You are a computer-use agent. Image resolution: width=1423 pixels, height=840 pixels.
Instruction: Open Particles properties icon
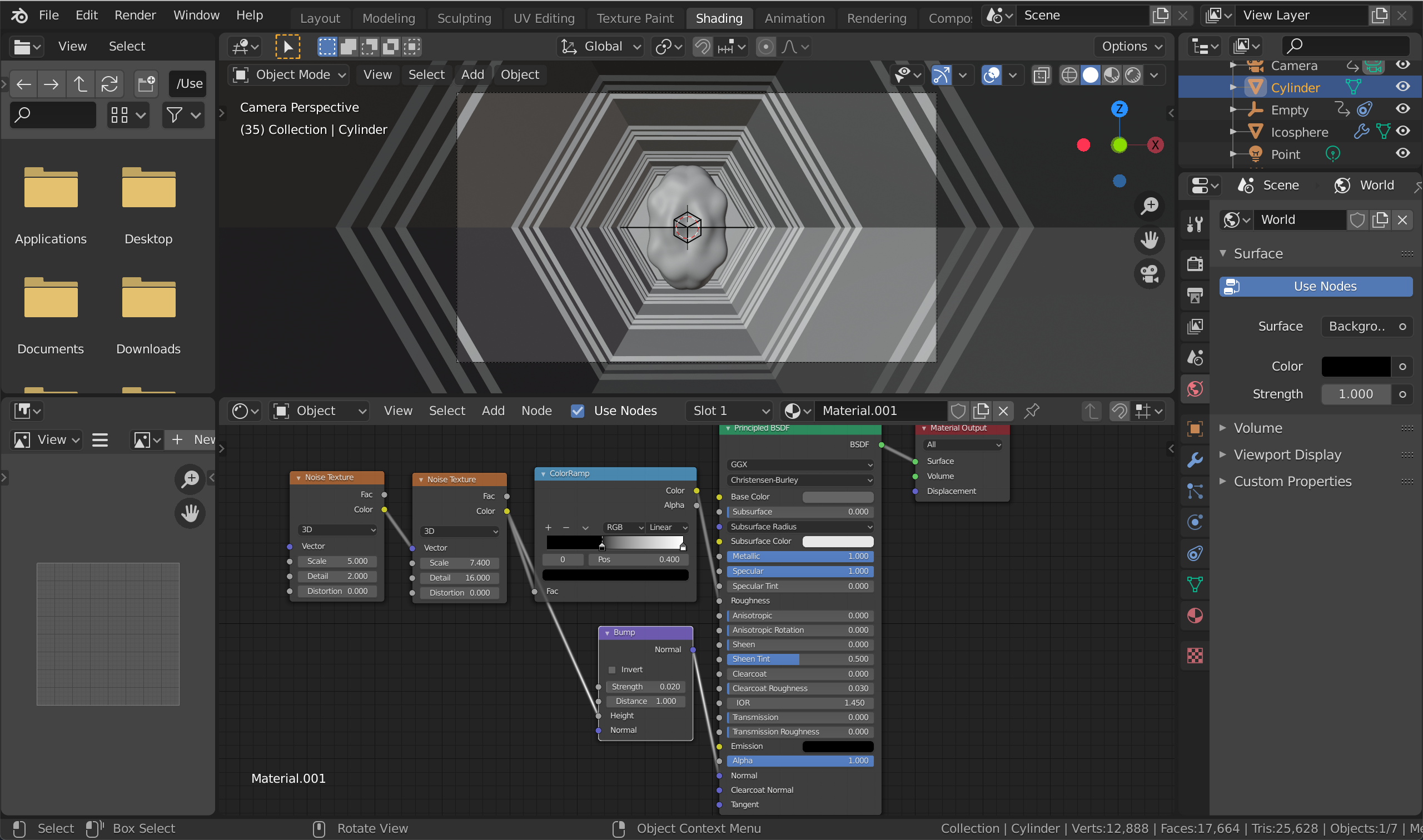pos(1195,491)
